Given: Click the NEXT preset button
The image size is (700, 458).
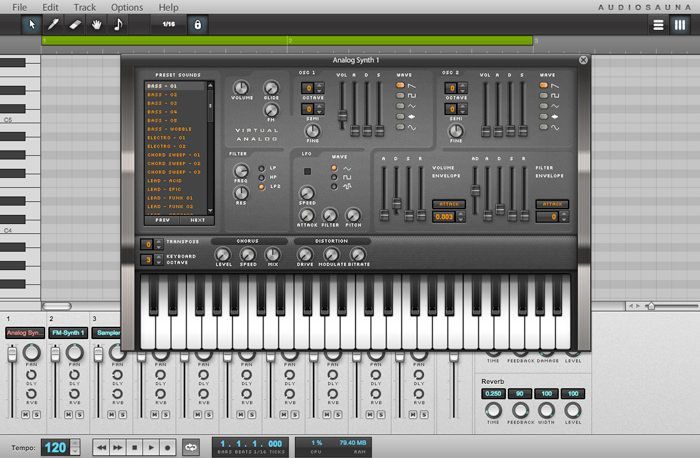Looking at the screenshot, I should (x=197, y=220).
